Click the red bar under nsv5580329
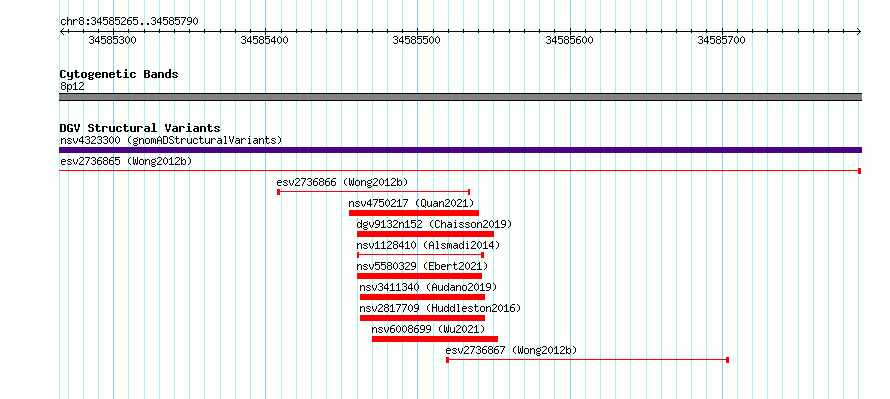This screenshot has height=399, width=890. pos(419,276)
